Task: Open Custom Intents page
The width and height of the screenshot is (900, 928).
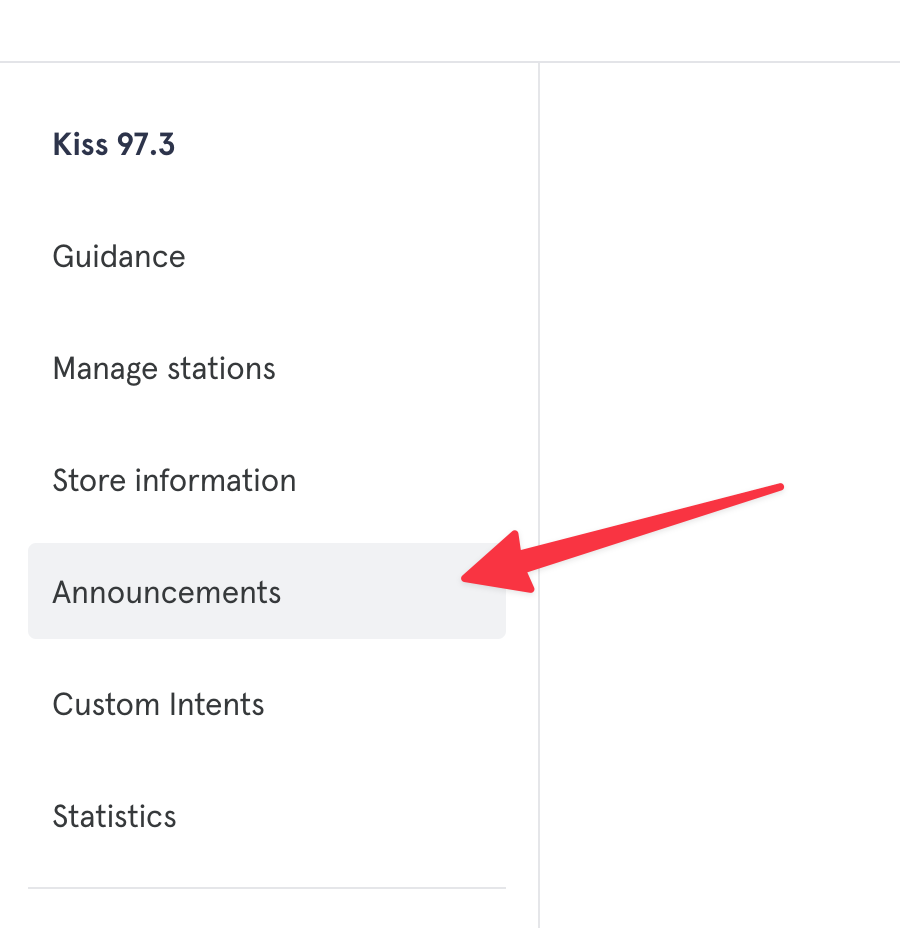Action: click(x=158, y=705)
